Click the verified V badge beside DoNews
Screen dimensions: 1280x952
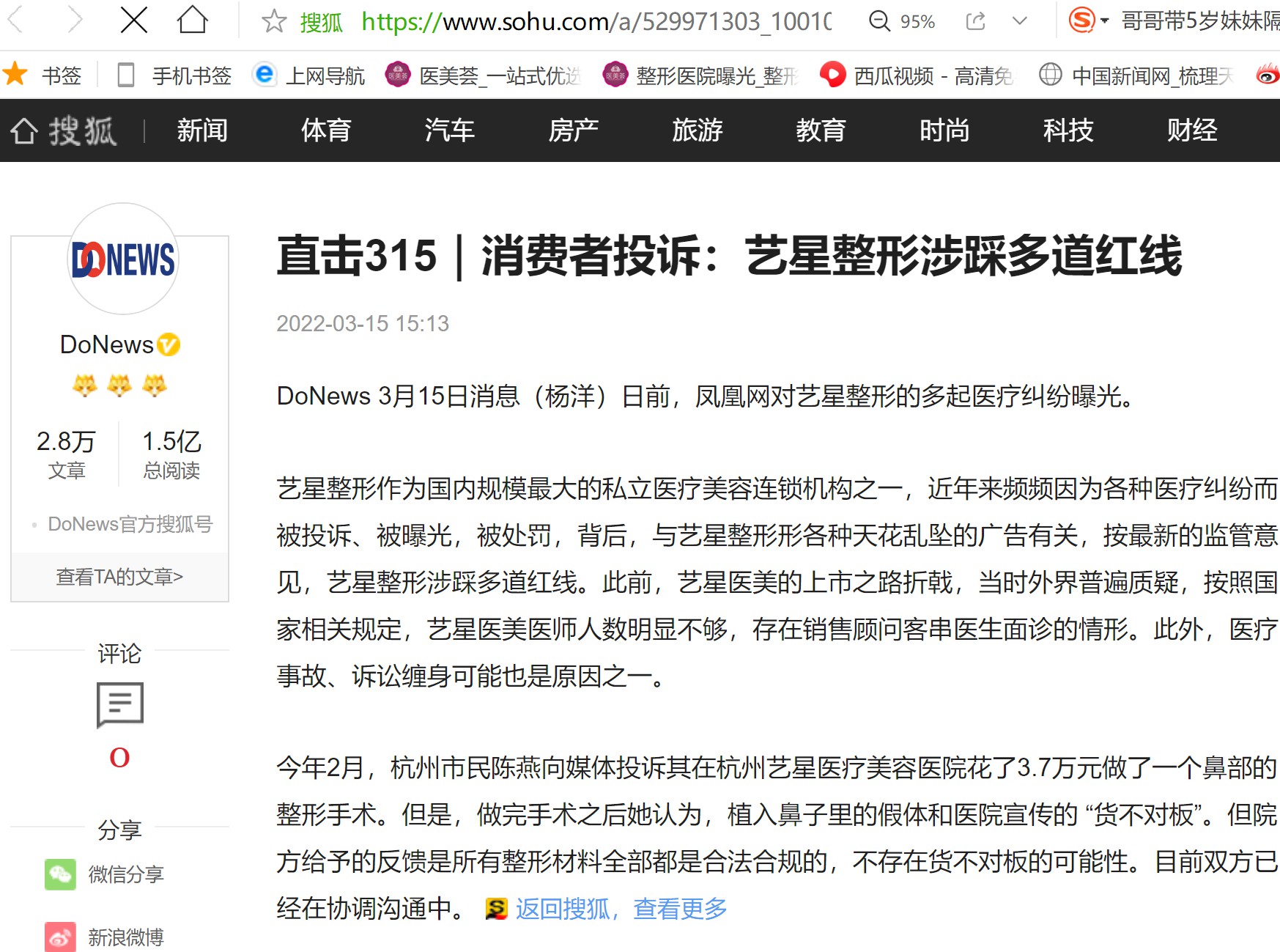click(169, 344)
